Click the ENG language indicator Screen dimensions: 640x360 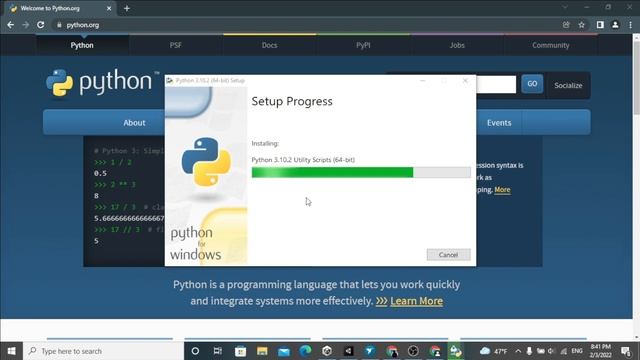click(577, 351)
